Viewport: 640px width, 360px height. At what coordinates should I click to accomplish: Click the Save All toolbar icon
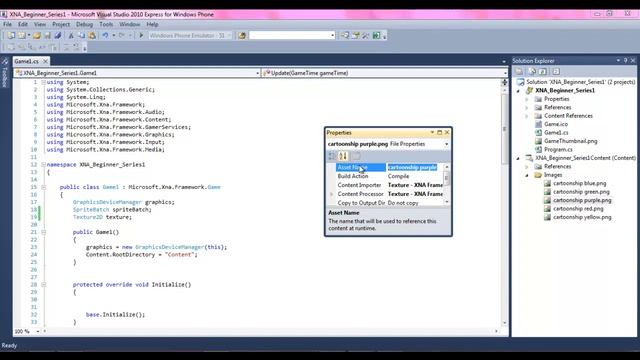tap(58, 36)
